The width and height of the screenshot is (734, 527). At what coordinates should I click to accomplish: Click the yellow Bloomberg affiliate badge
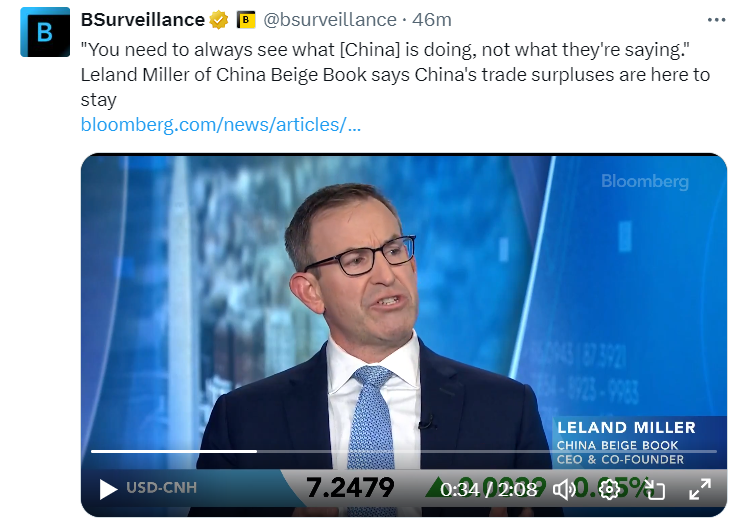pos(246,20)
